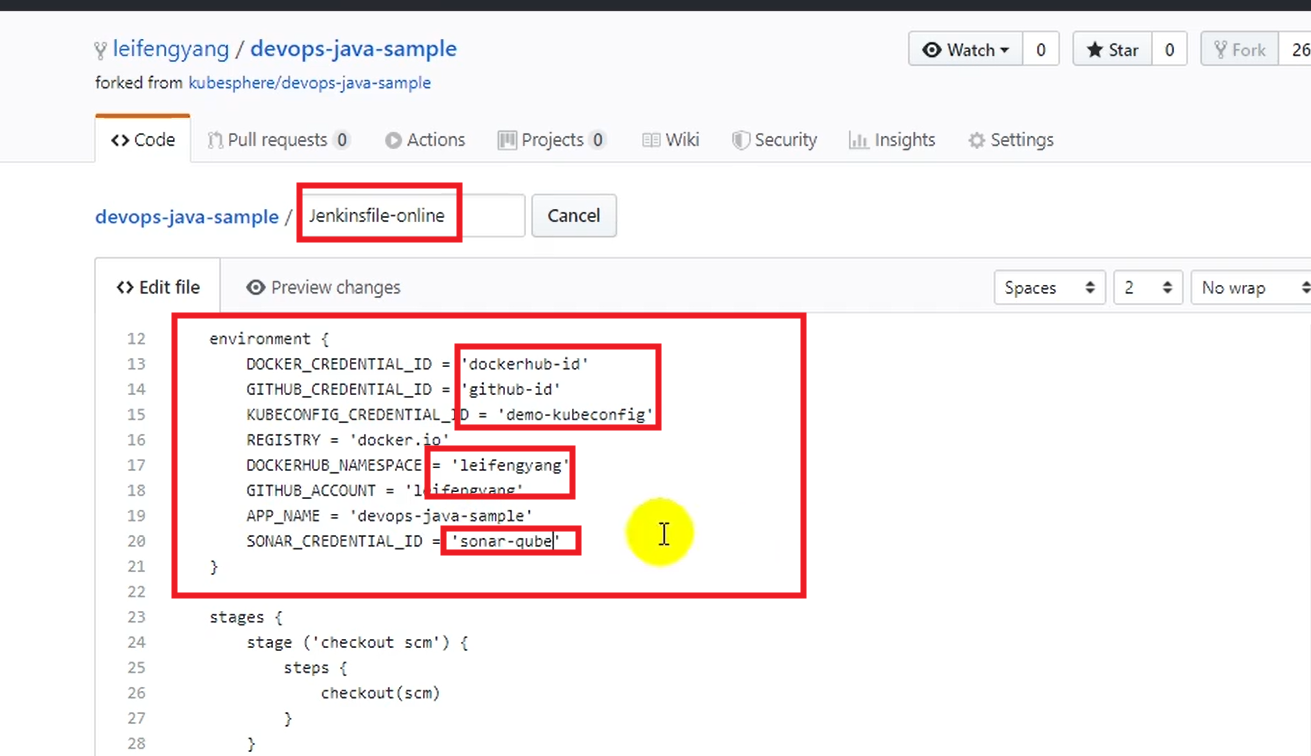Click the Wiki book icon
Image resolution: width=1311 pixels, height=756 pixels.
651,141
